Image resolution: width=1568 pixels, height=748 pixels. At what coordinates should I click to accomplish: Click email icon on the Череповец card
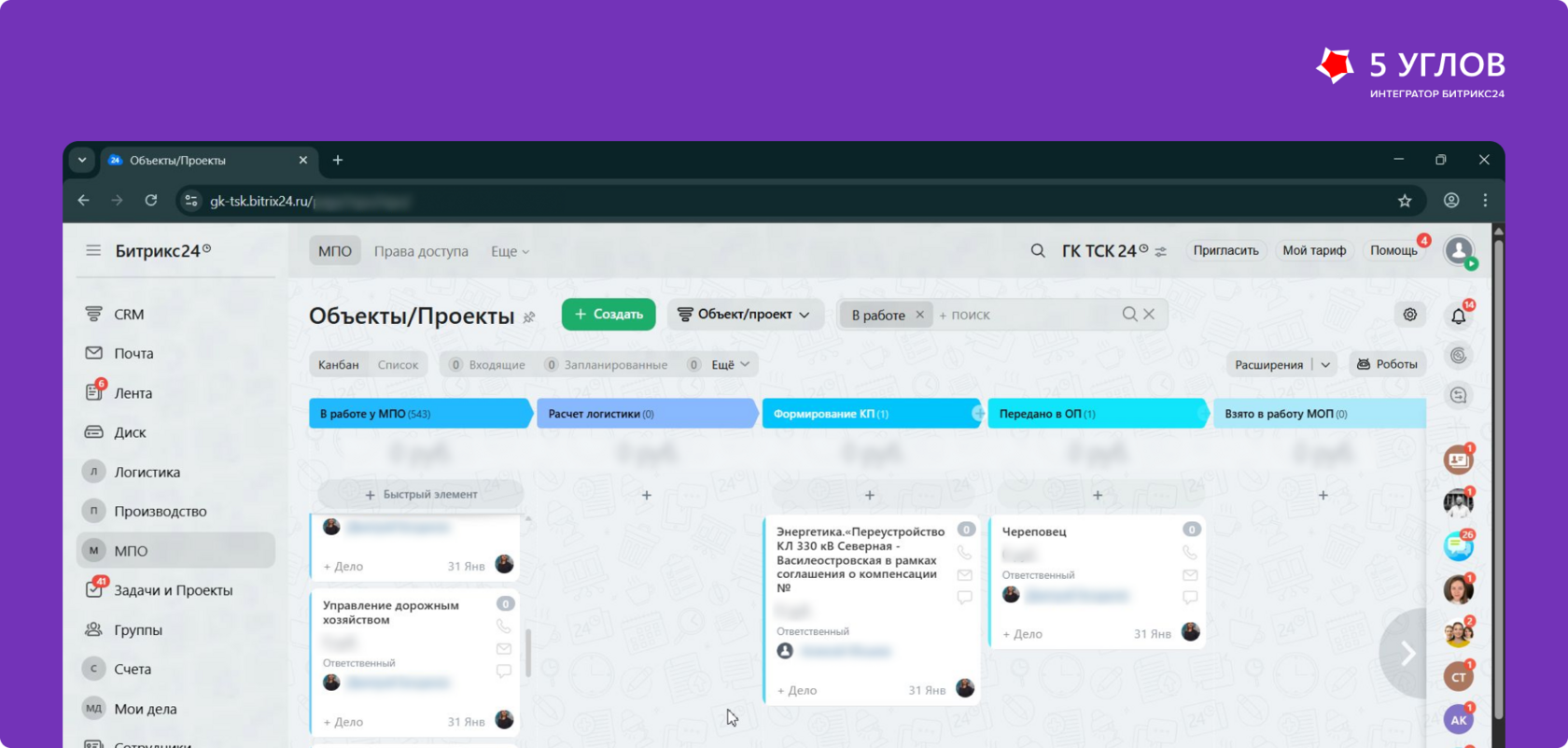tap(1190, 575)
